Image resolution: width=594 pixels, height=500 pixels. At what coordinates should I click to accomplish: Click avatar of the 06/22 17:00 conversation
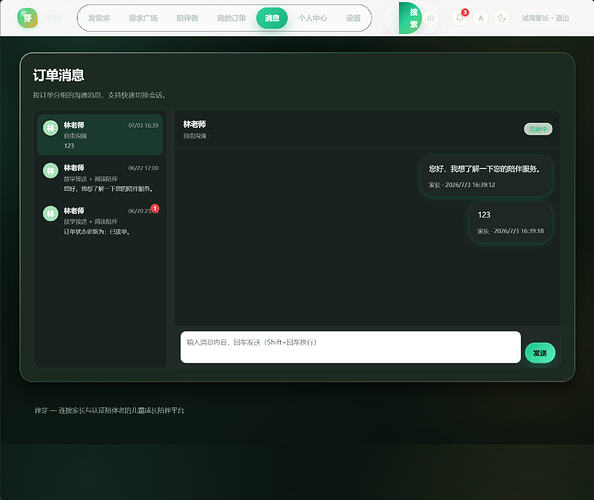[x=50, y=171]
